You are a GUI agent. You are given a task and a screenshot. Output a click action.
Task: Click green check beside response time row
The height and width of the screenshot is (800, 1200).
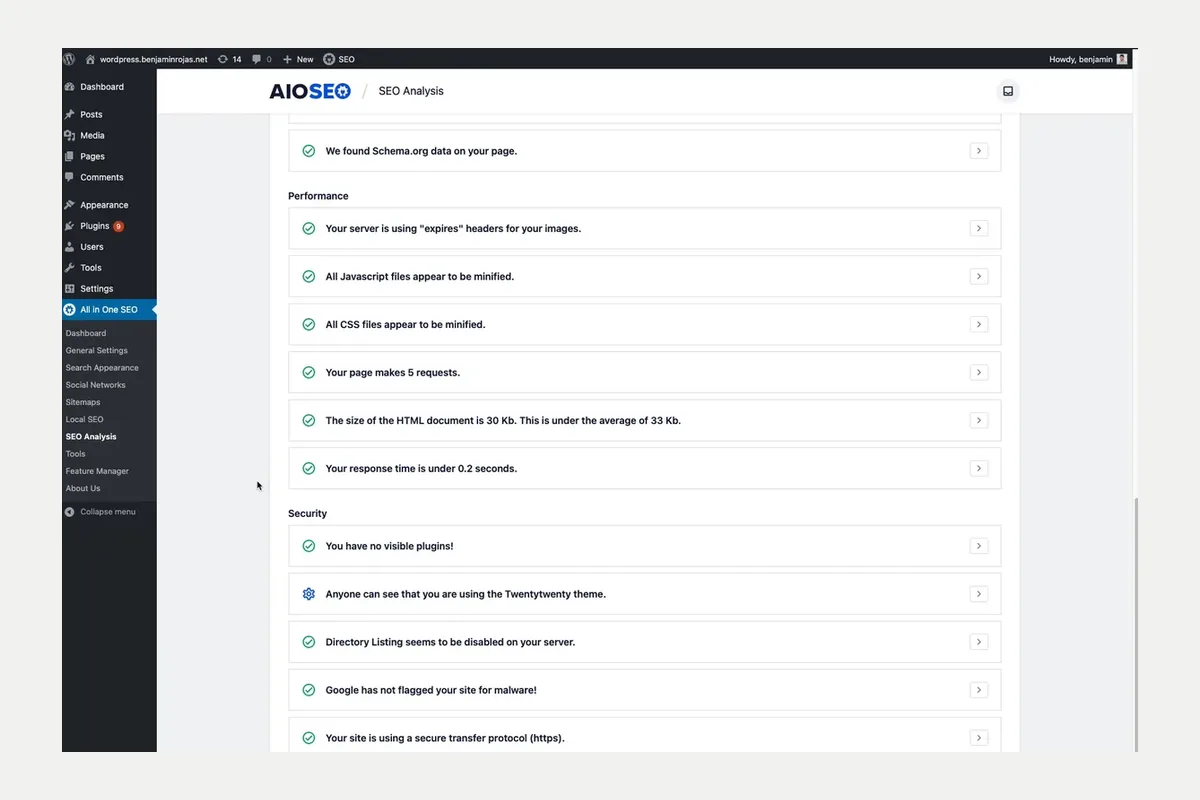(x=309, y=468)
